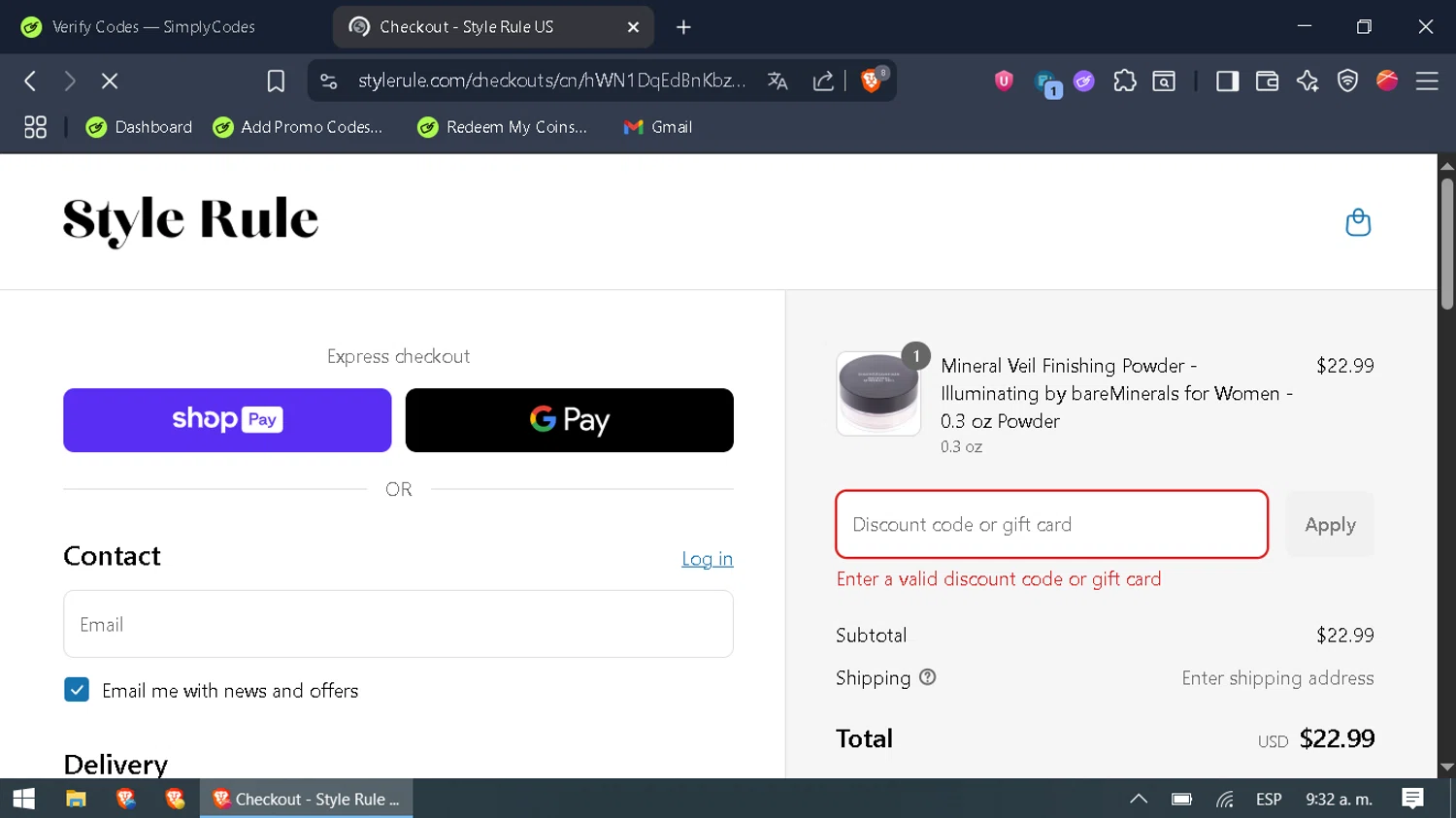Image resolution: width=1456 pixels, height=818 pixels.
Task: Open the red shield U extension
Action: click(1004, 82)
